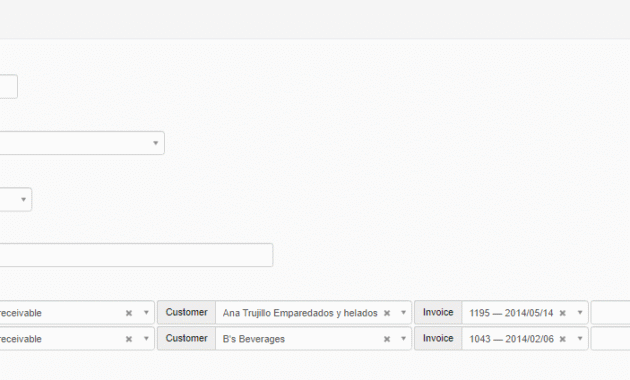Focus the field after invoice 1043
The height and width of the screenshot is (380, 630).
610,339
